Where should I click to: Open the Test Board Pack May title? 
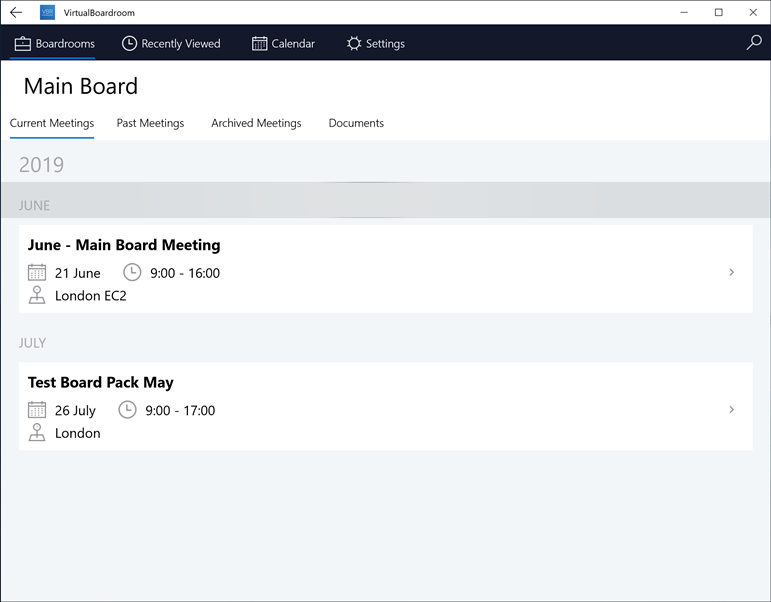pos(101,382)
